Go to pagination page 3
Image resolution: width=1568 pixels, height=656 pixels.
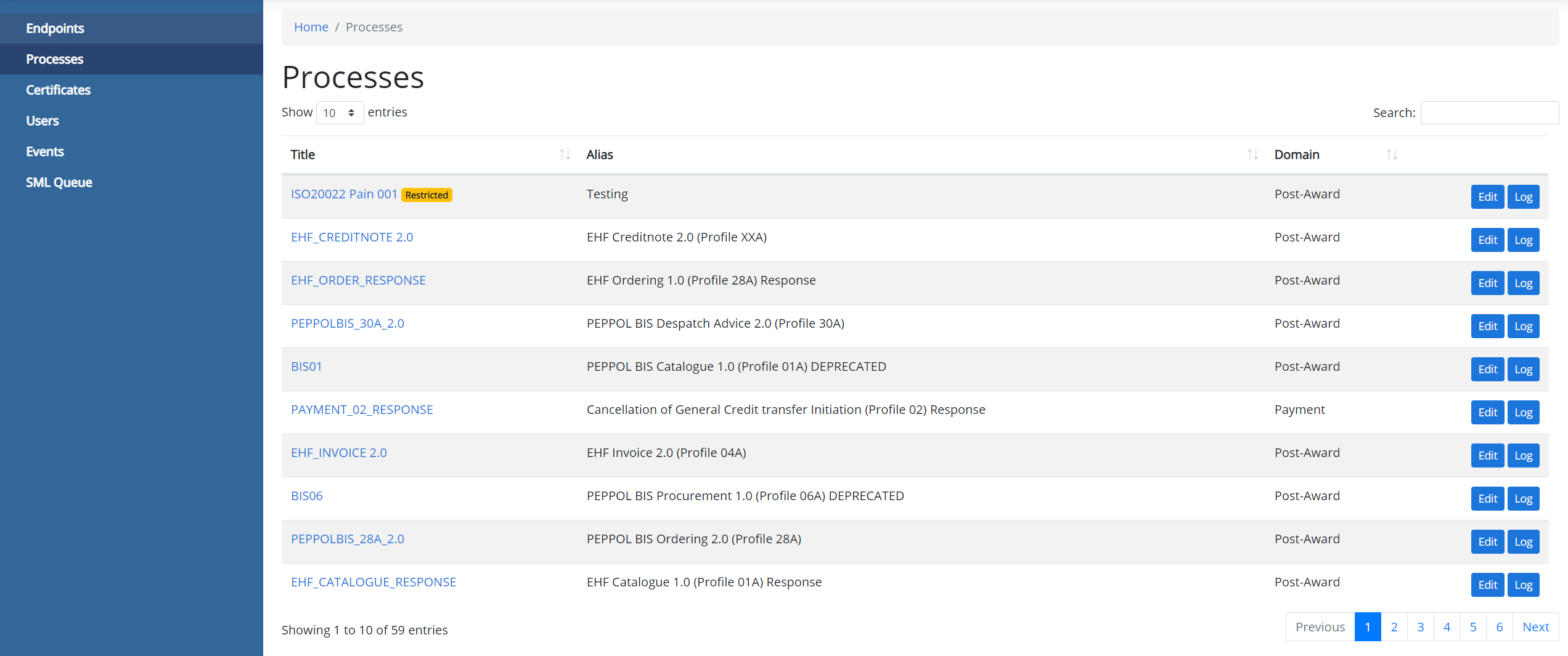[x=1420, y=627]
